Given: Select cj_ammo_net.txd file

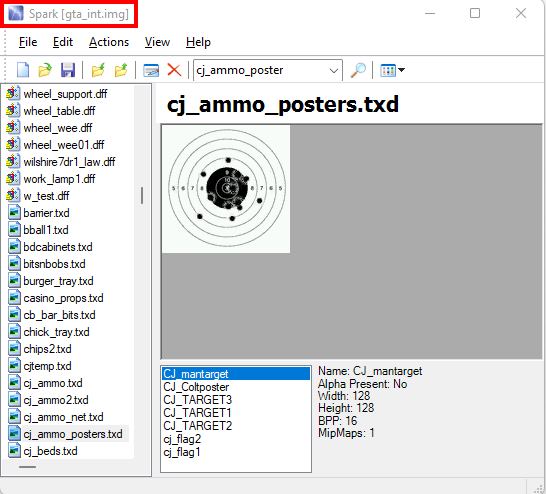Looking at the screenshot, I should (63, 417).
